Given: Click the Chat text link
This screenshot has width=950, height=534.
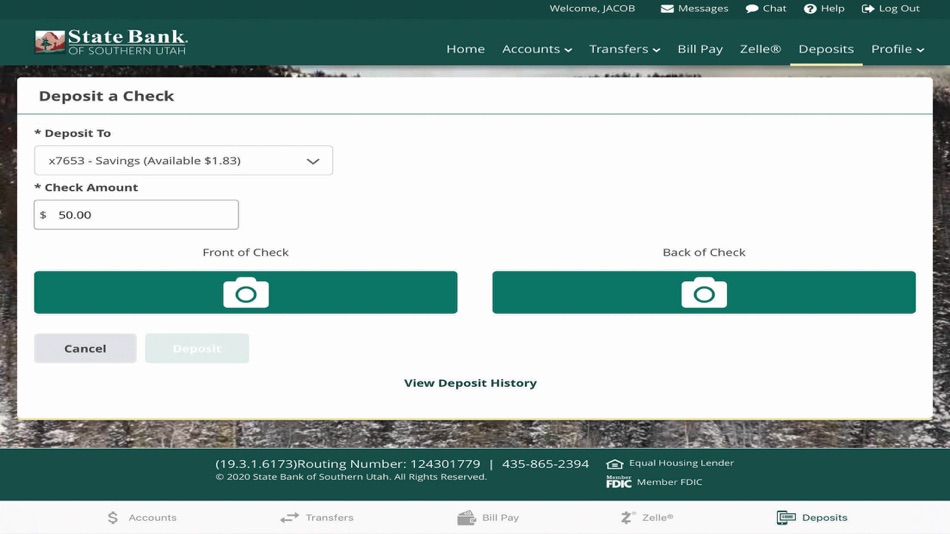Looking at the screenshot, I should coord(774,8).
